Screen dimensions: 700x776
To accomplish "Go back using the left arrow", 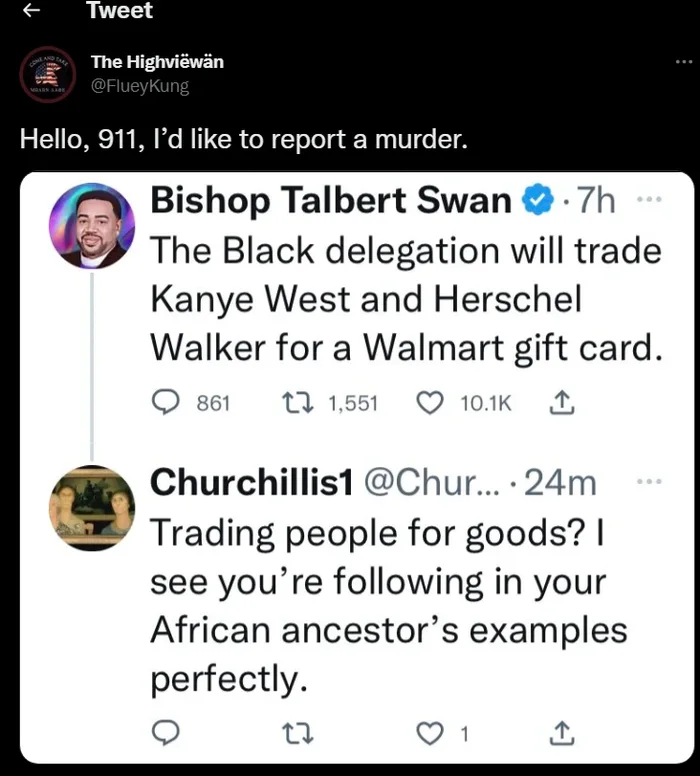I will point(31,10).
